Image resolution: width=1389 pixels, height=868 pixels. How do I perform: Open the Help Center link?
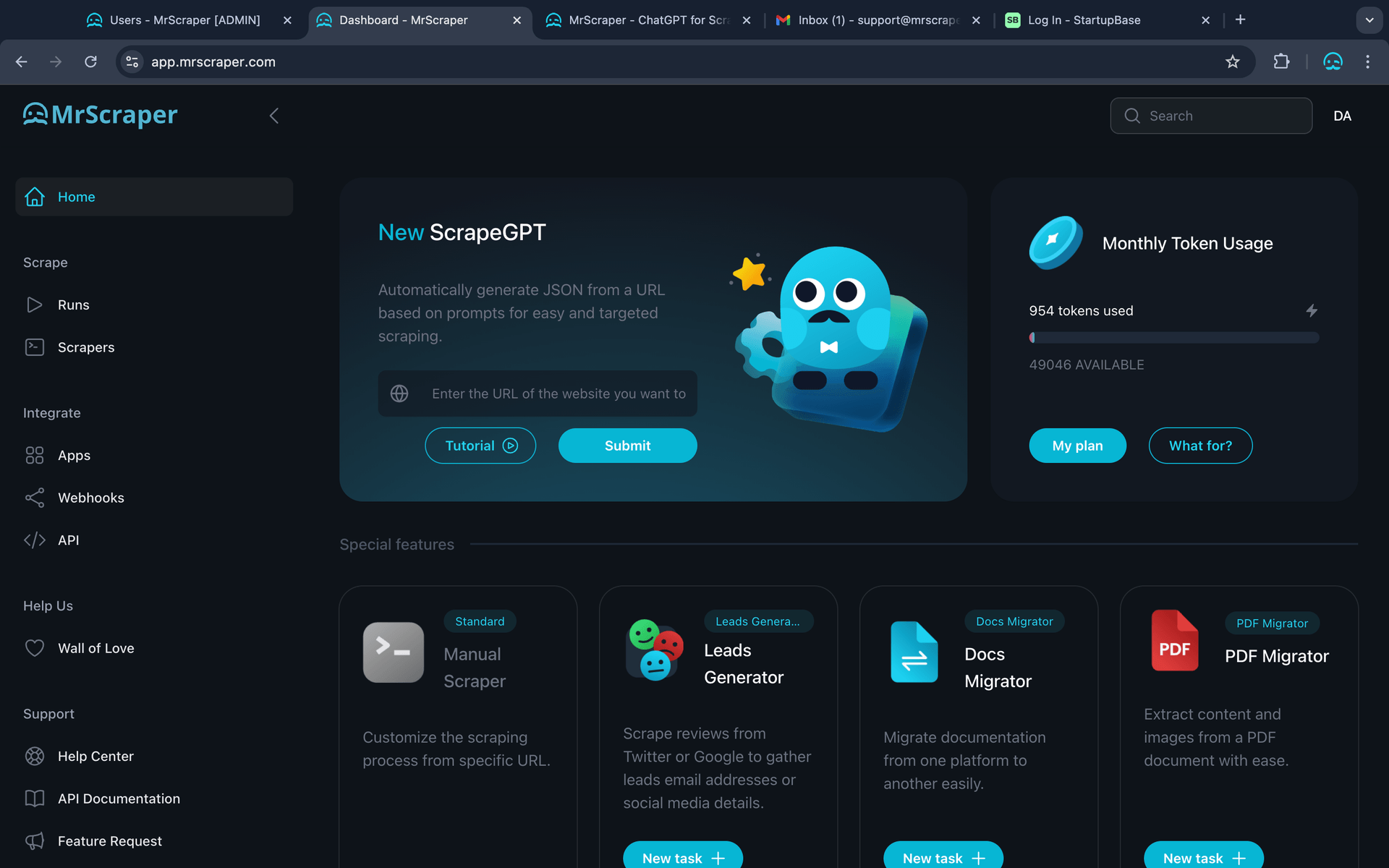tap(95, 756)
